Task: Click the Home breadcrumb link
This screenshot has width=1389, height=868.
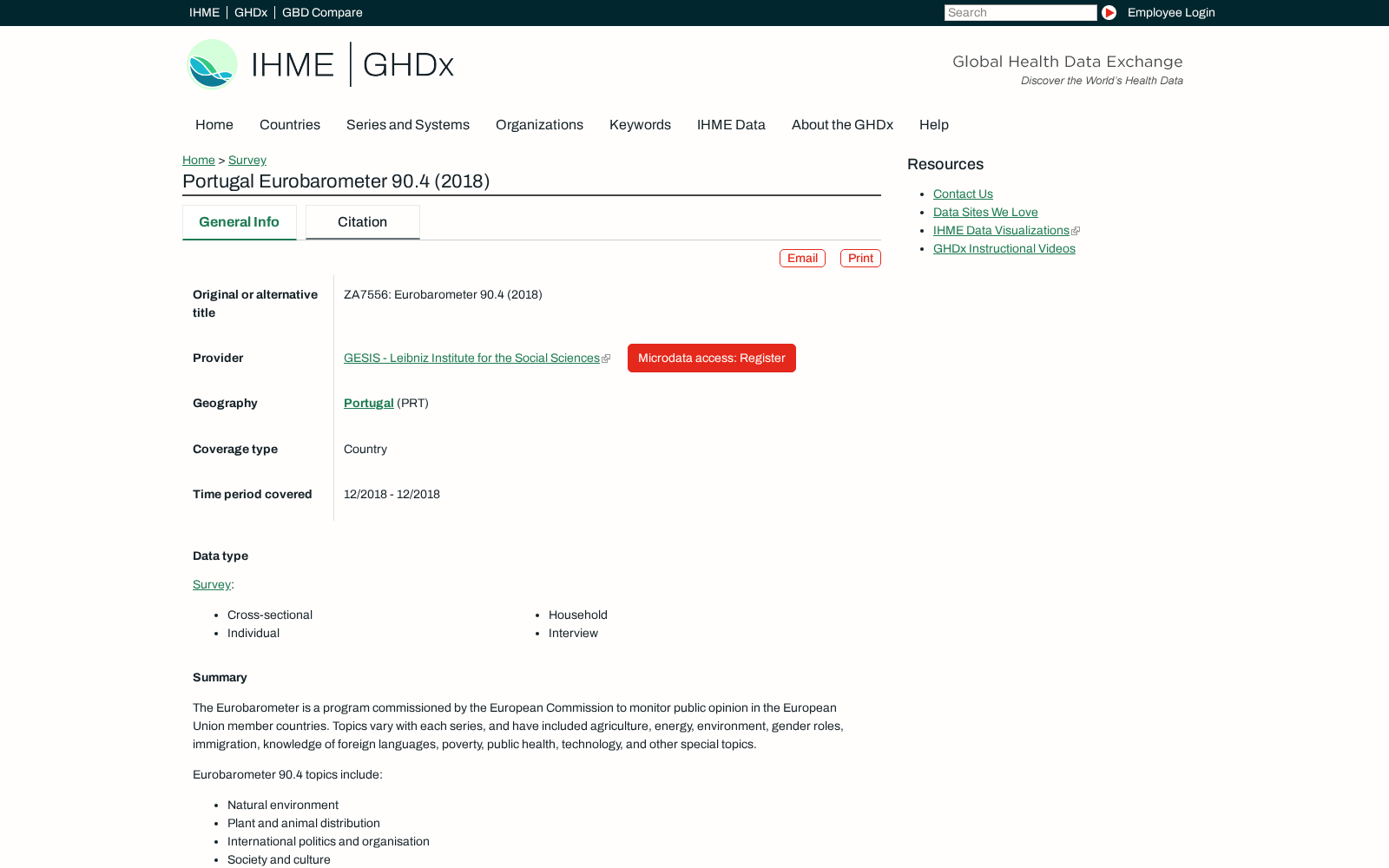Action: tap(199, 160)
